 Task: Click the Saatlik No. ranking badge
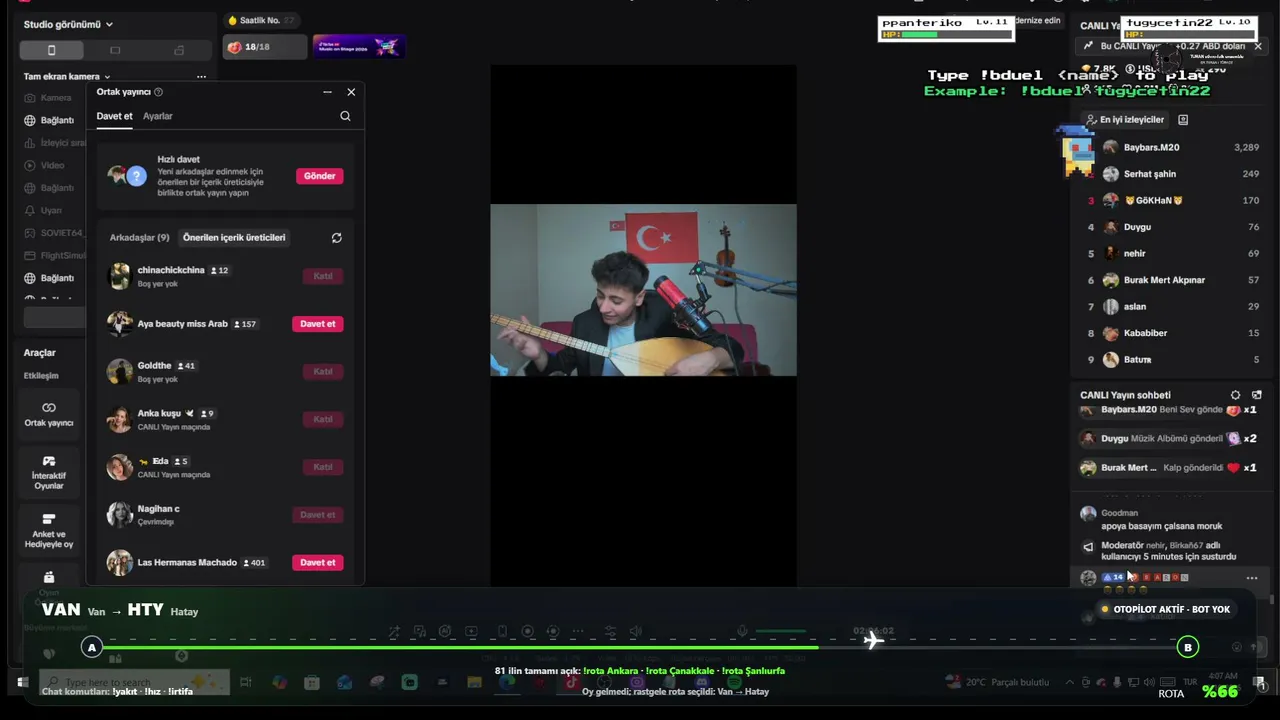(261, 20)
